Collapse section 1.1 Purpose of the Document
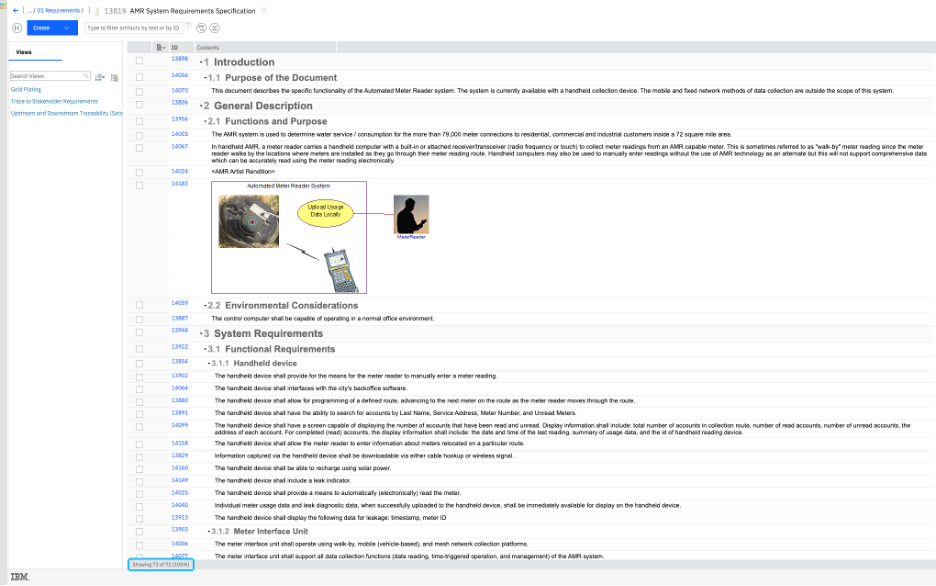936x586 pixels. point(205,78)
